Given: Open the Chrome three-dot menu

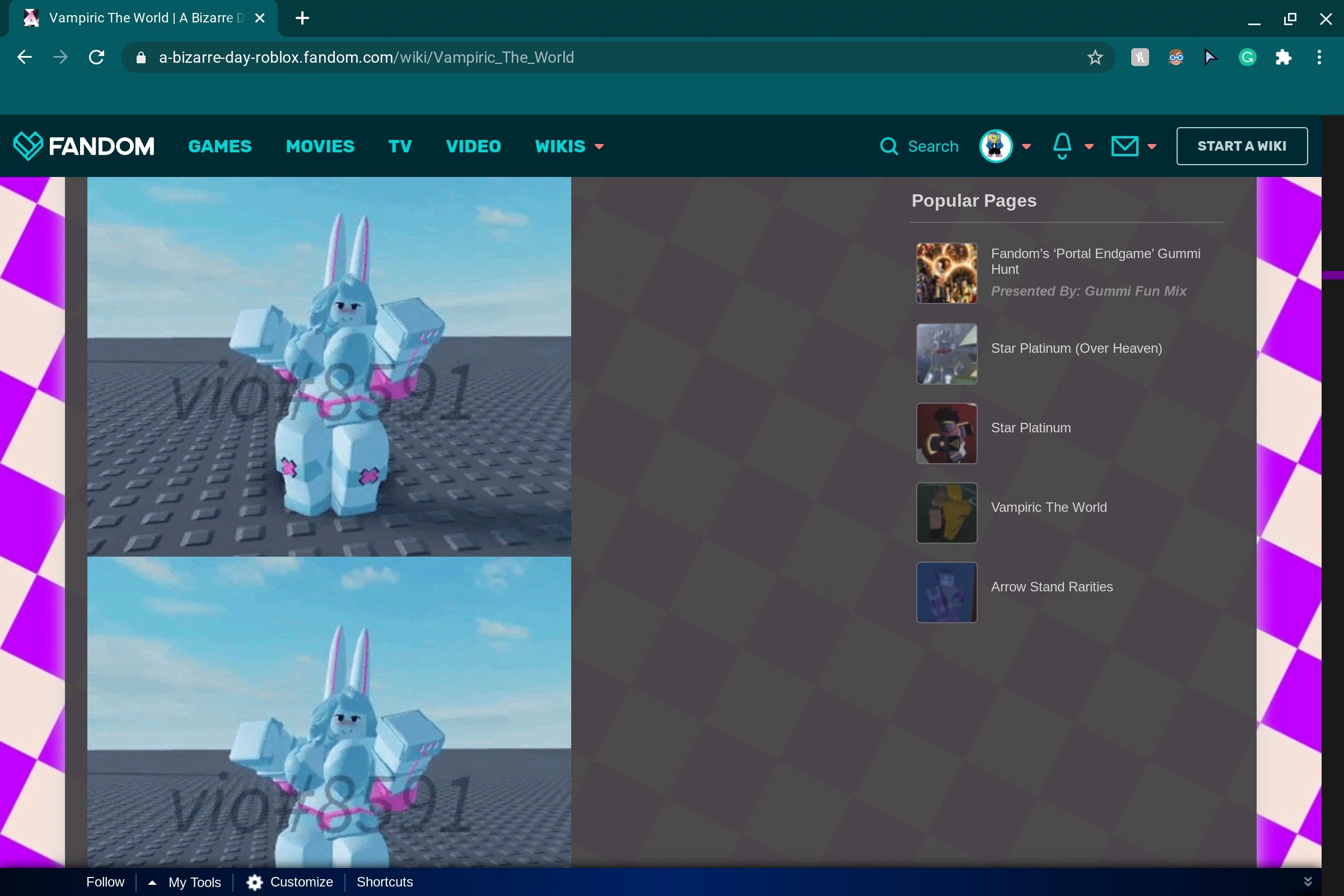Looking at the screenshot, I should [x=1319, y=57].
